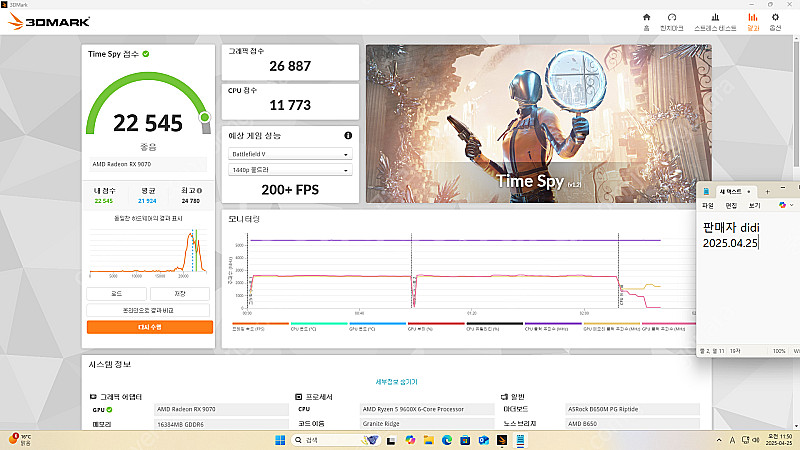Click the score distribution histogram

[148, 251]
